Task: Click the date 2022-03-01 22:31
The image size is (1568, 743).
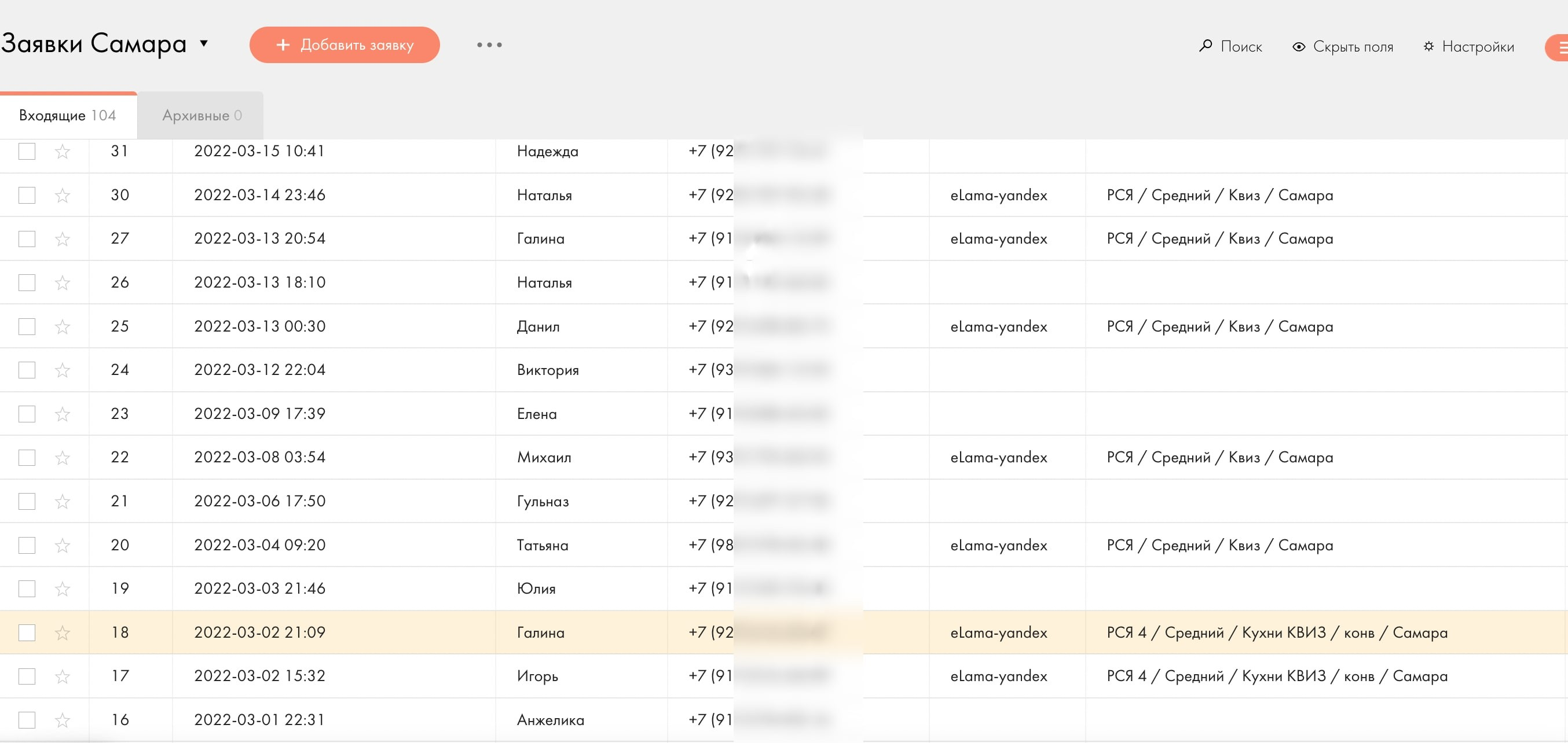Action: (259, 720)
